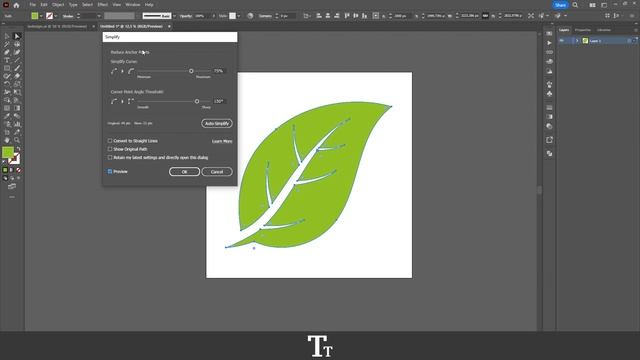Image resolution: width=640 pixels, height=360 pixels.
Task: Select the Shape Builder tool
Action: pyautogui.click(x=7, y=100)
